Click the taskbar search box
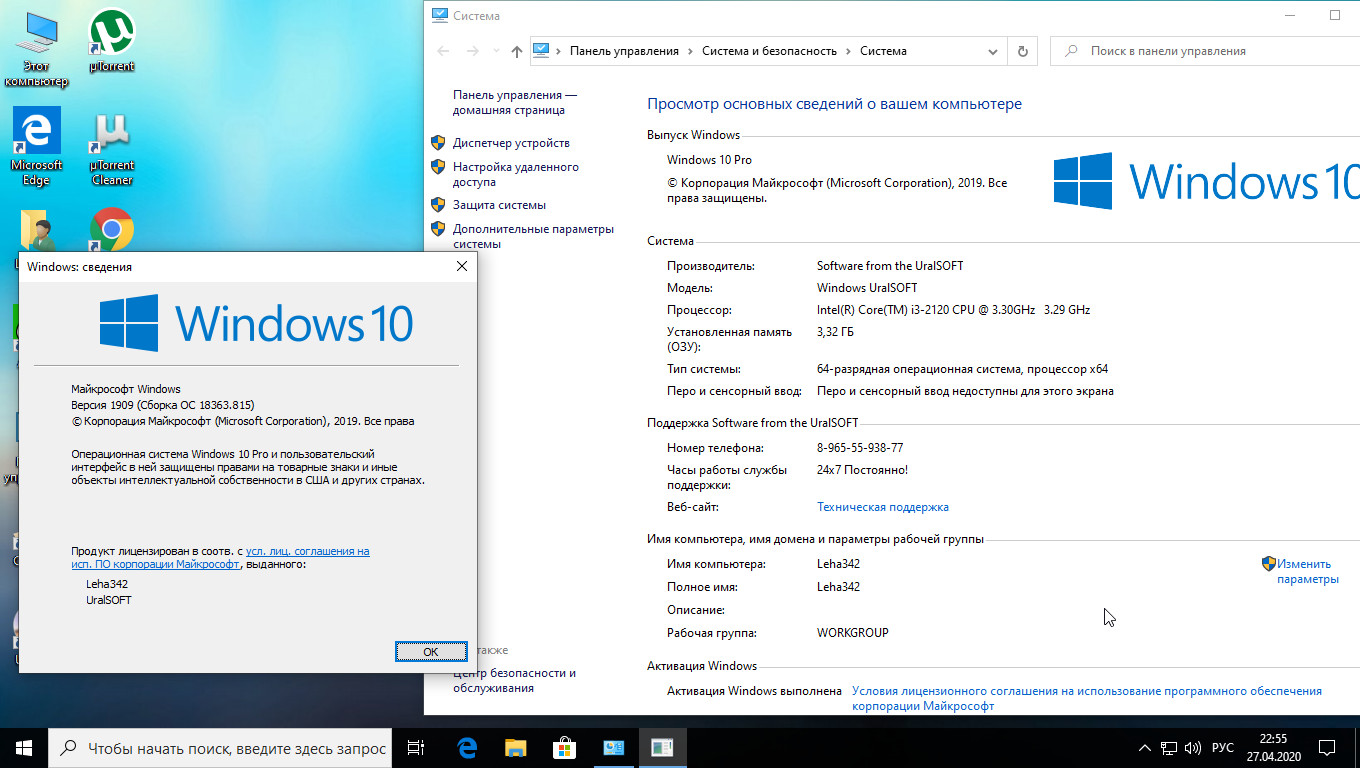 point(218,748)
